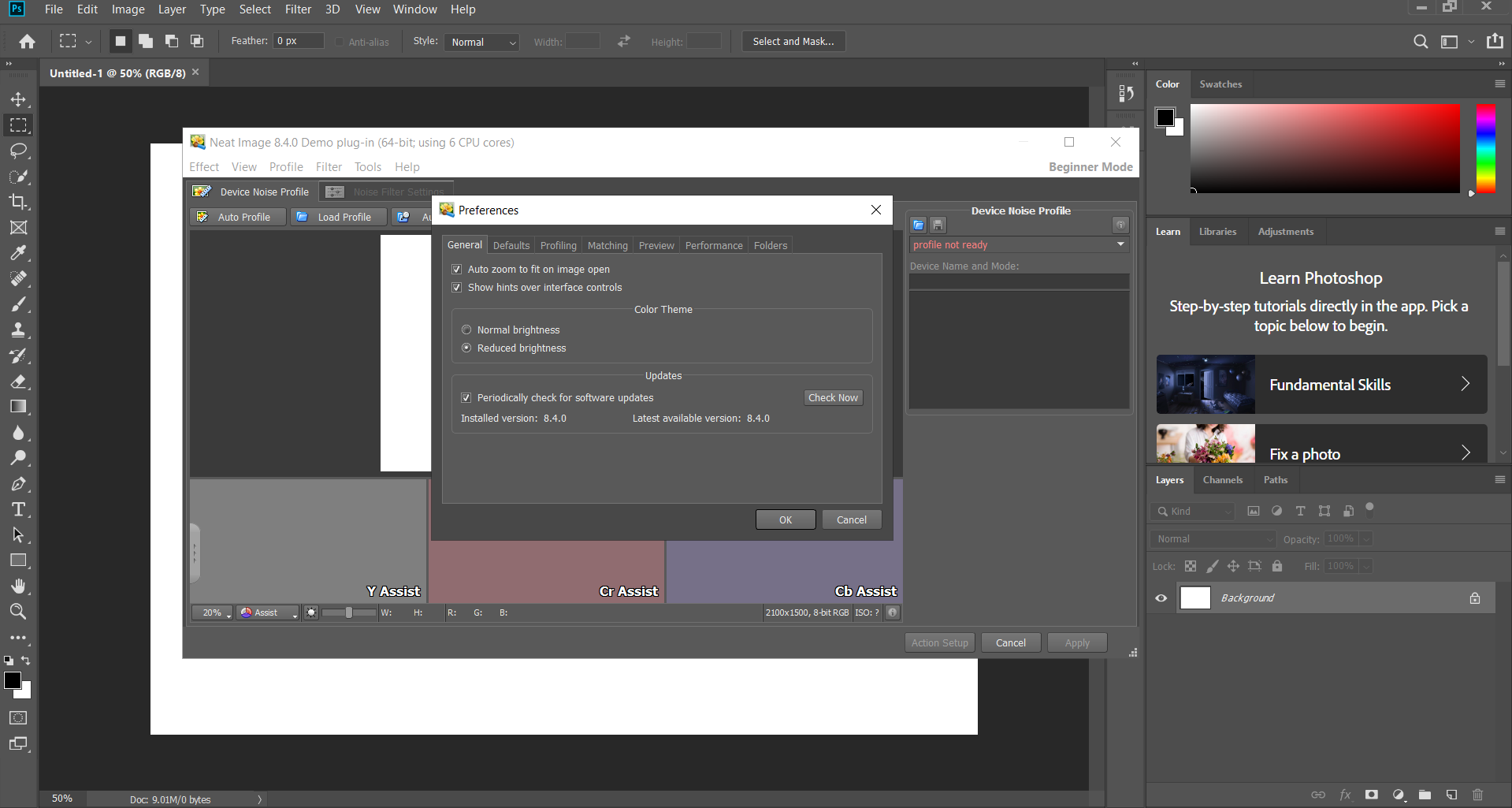Create a new layer icon

click(1451, 795)
